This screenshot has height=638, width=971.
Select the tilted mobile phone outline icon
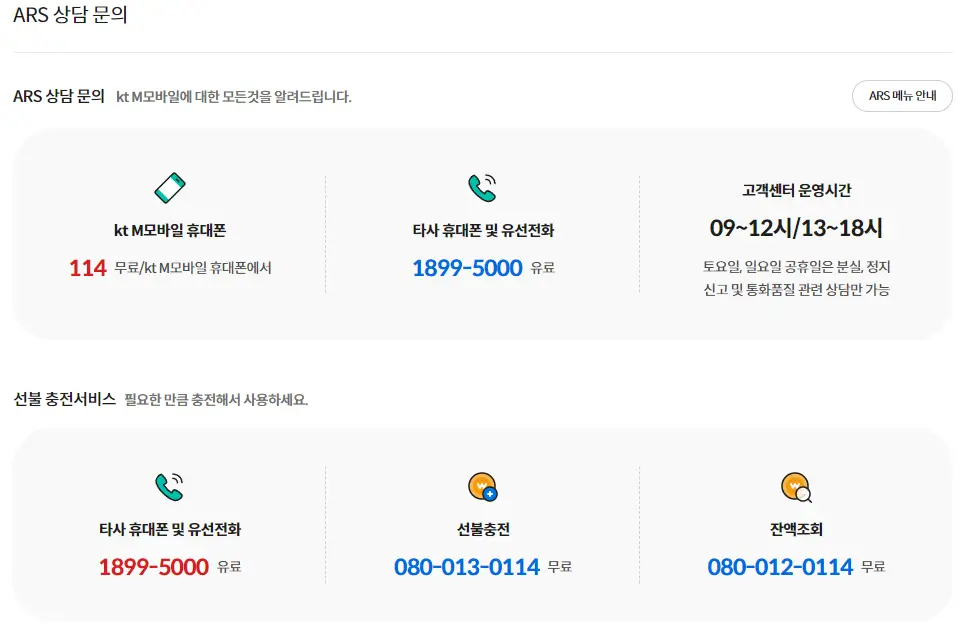(x=168, y=186)
